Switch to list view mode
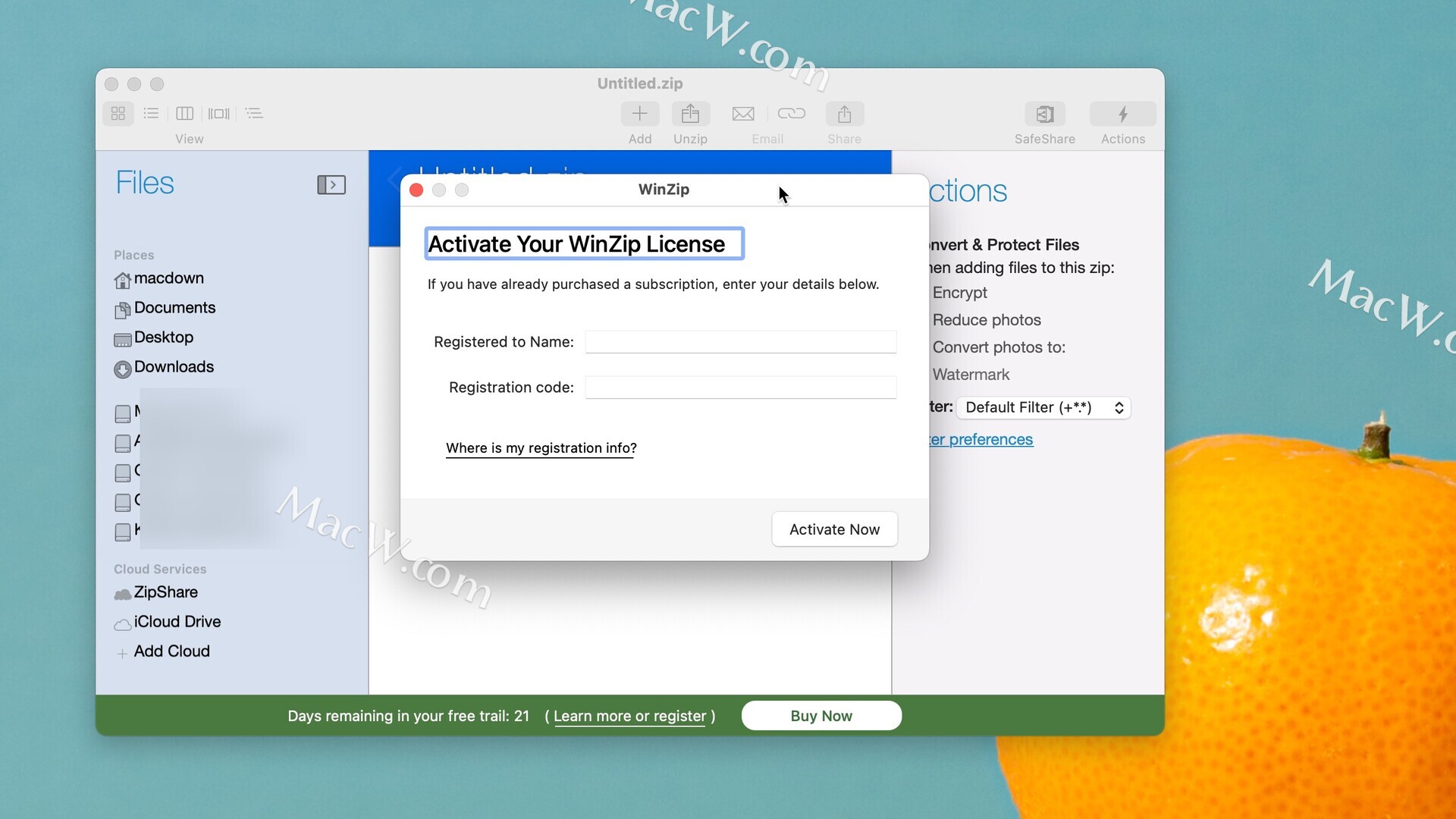The width and height of the screenshot is (1456, 819). click(151, 114)
